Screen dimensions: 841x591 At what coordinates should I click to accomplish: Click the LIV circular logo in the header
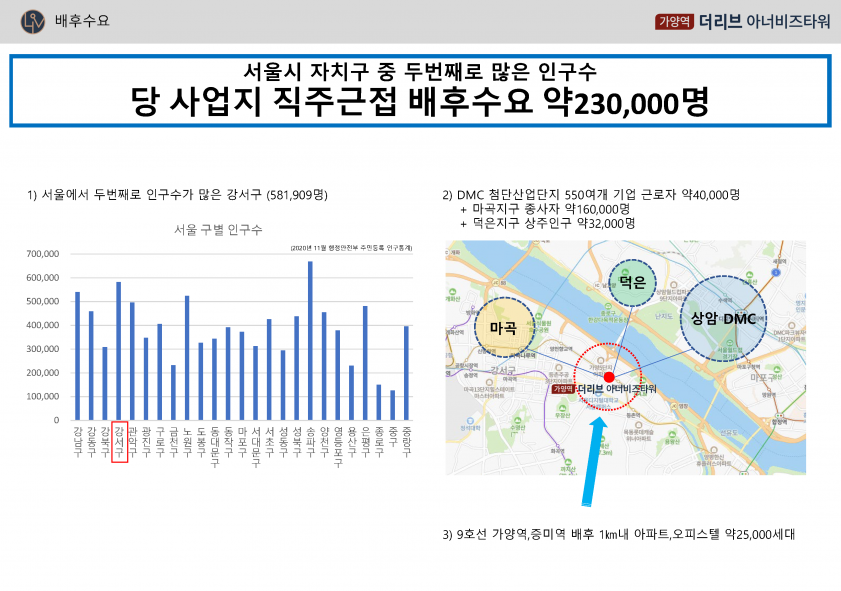pyautogui.click(x=33, y=21)
